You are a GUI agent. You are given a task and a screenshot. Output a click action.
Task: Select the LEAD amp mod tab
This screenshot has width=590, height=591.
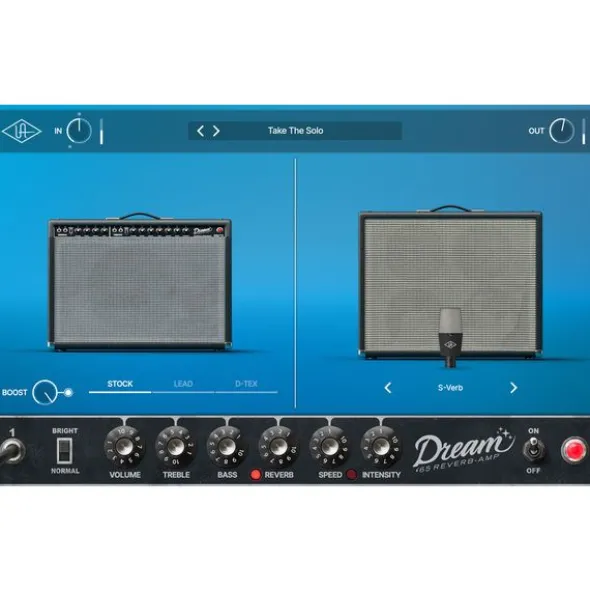tap(183, 384)
